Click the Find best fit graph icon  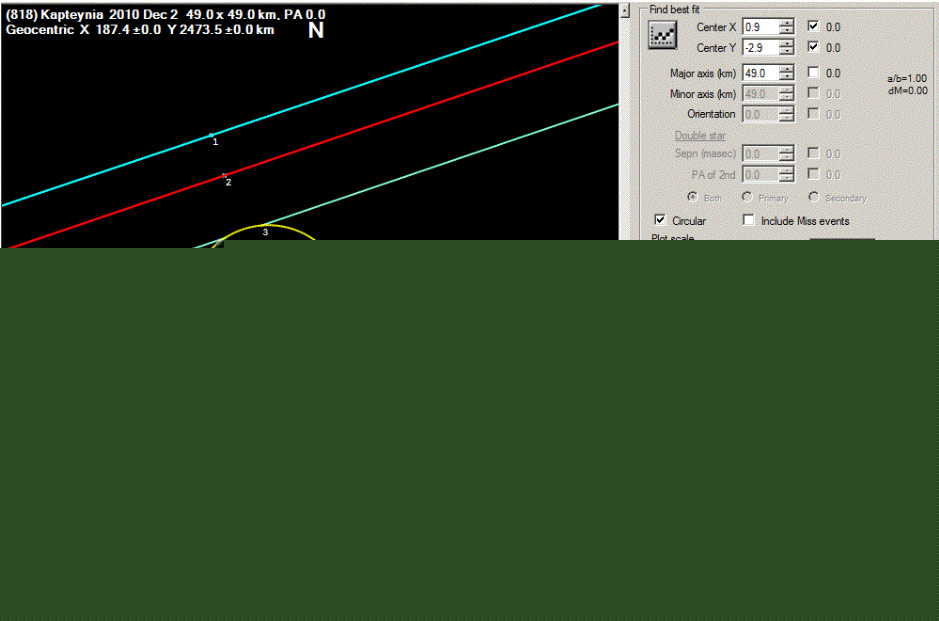pos(662,35)
